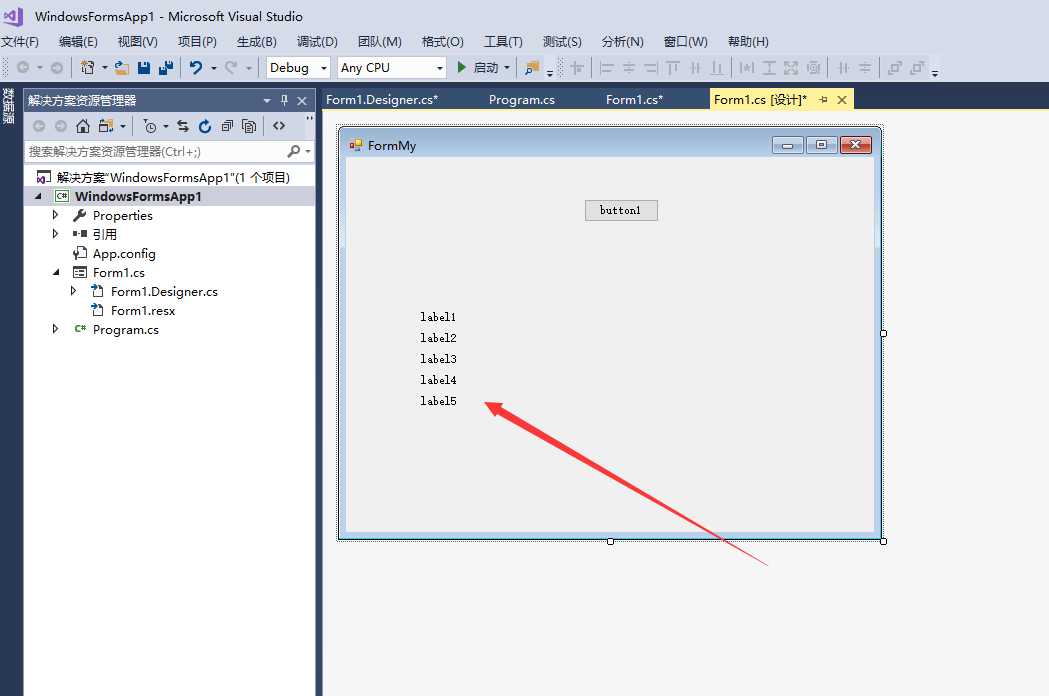Click the Pending Changes Filter clock icon
Viewport: 1049px width, 696px height.
[x=150, y=126]
